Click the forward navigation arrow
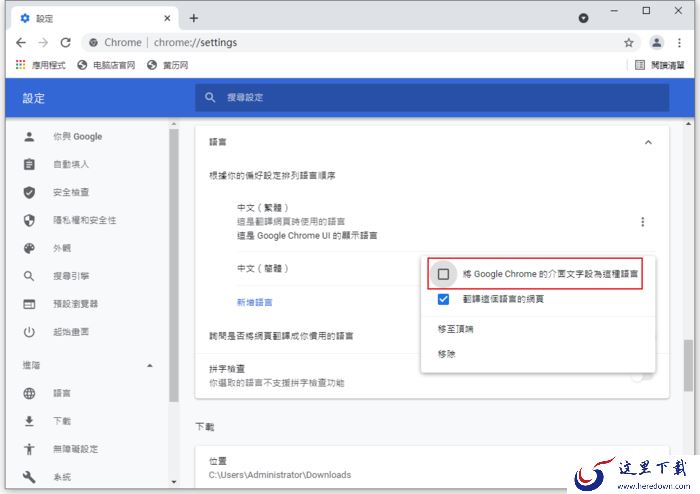Image resolution: width=700 pixels, height=494 pixels. [x=43, y=42]
